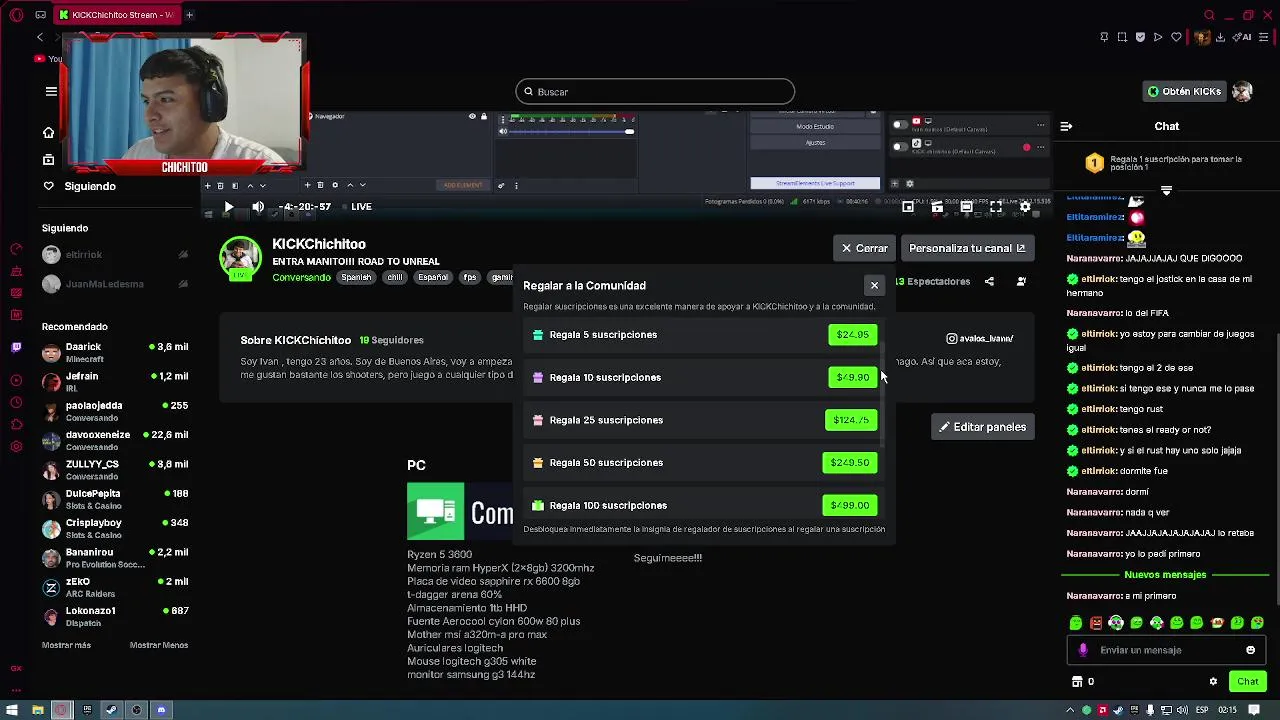Click icon right of the share icon
Screen dimensions: 1280x720
coord(1021,282)
